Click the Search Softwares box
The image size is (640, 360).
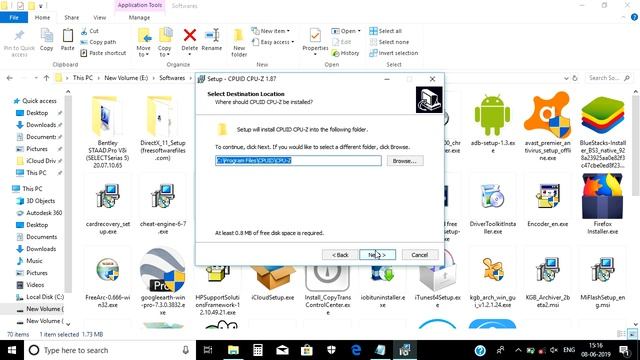pyautogui.click(x=609, y=78)
